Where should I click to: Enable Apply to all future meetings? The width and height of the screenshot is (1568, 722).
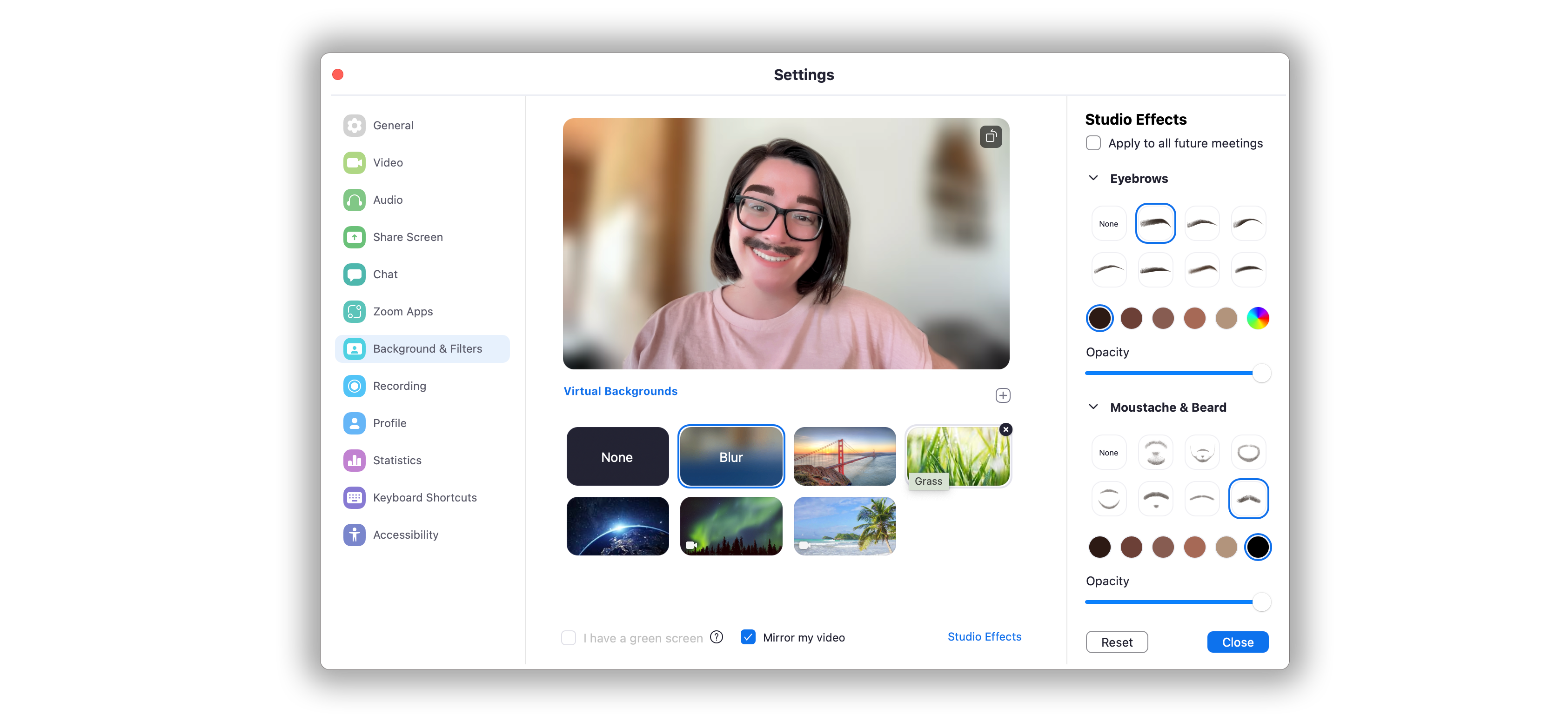click(x=1093, y=143)
